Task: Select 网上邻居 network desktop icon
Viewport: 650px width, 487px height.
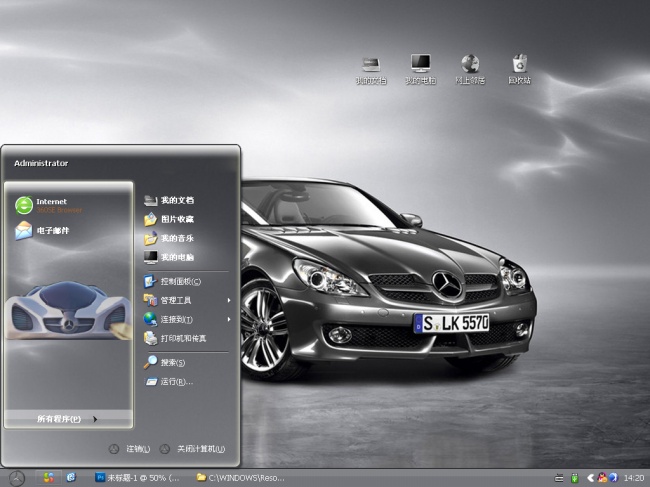Action: click(x=470, y=70)
